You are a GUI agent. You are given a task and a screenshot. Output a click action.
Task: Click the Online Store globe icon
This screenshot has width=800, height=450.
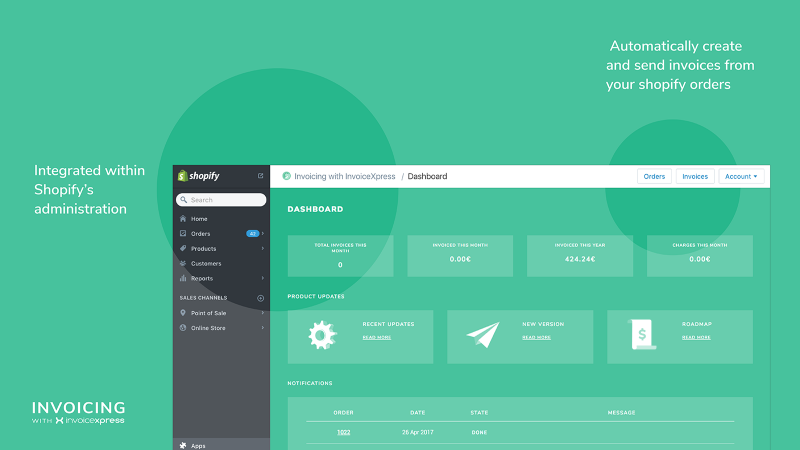(x=183, y=328)
